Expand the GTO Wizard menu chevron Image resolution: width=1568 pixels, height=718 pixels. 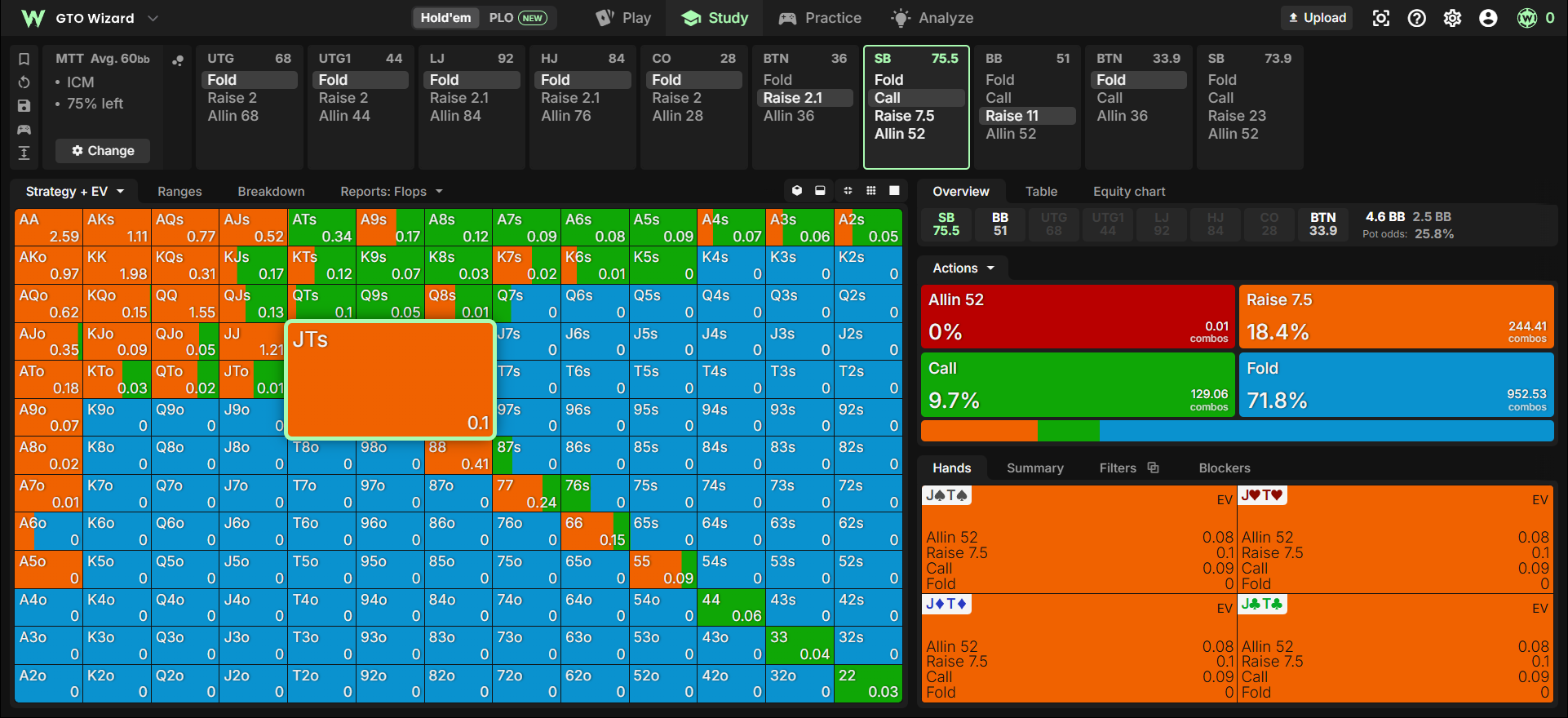coord(153,18)
